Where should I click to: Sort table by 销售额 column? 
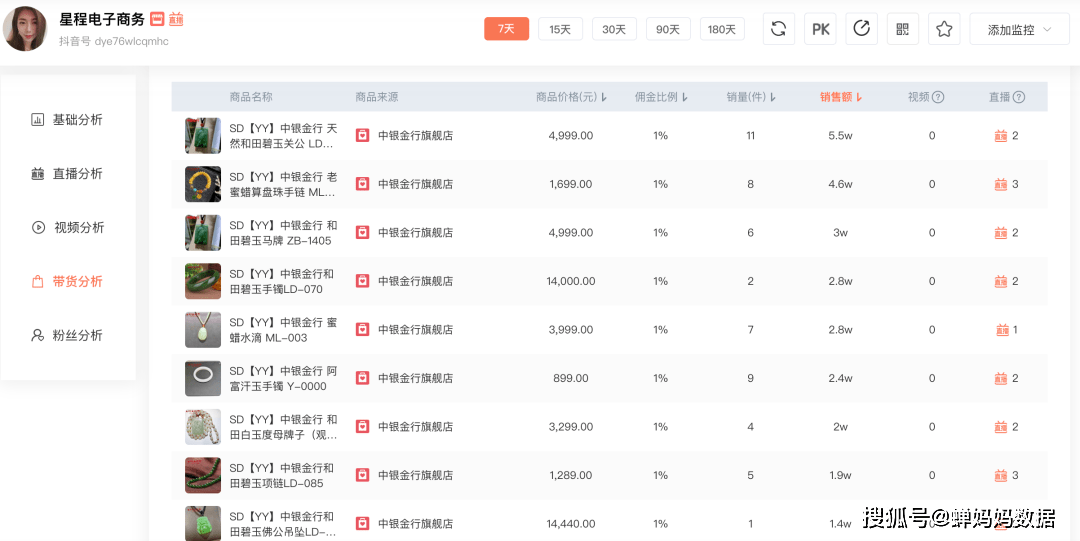pos(841,97)
